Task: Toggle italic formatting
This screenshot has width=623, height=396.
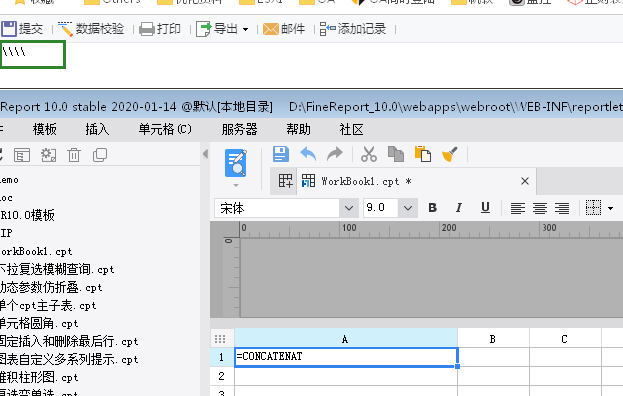Action: coord(459,208)
